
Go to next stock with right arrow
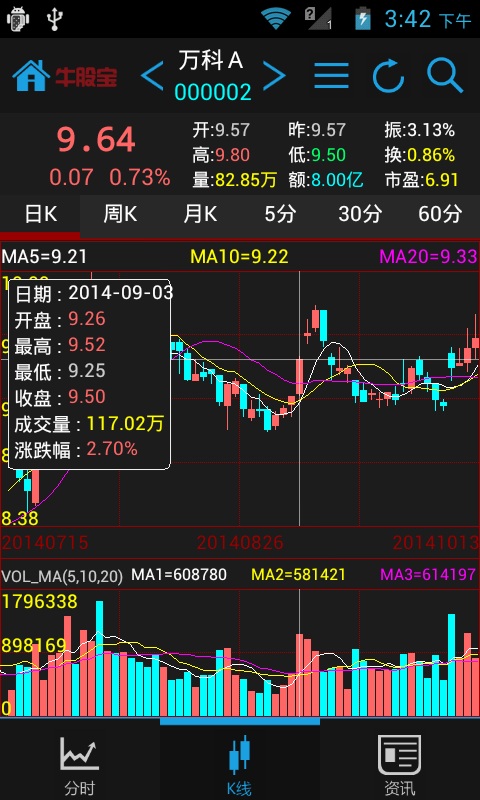(274, 76)
